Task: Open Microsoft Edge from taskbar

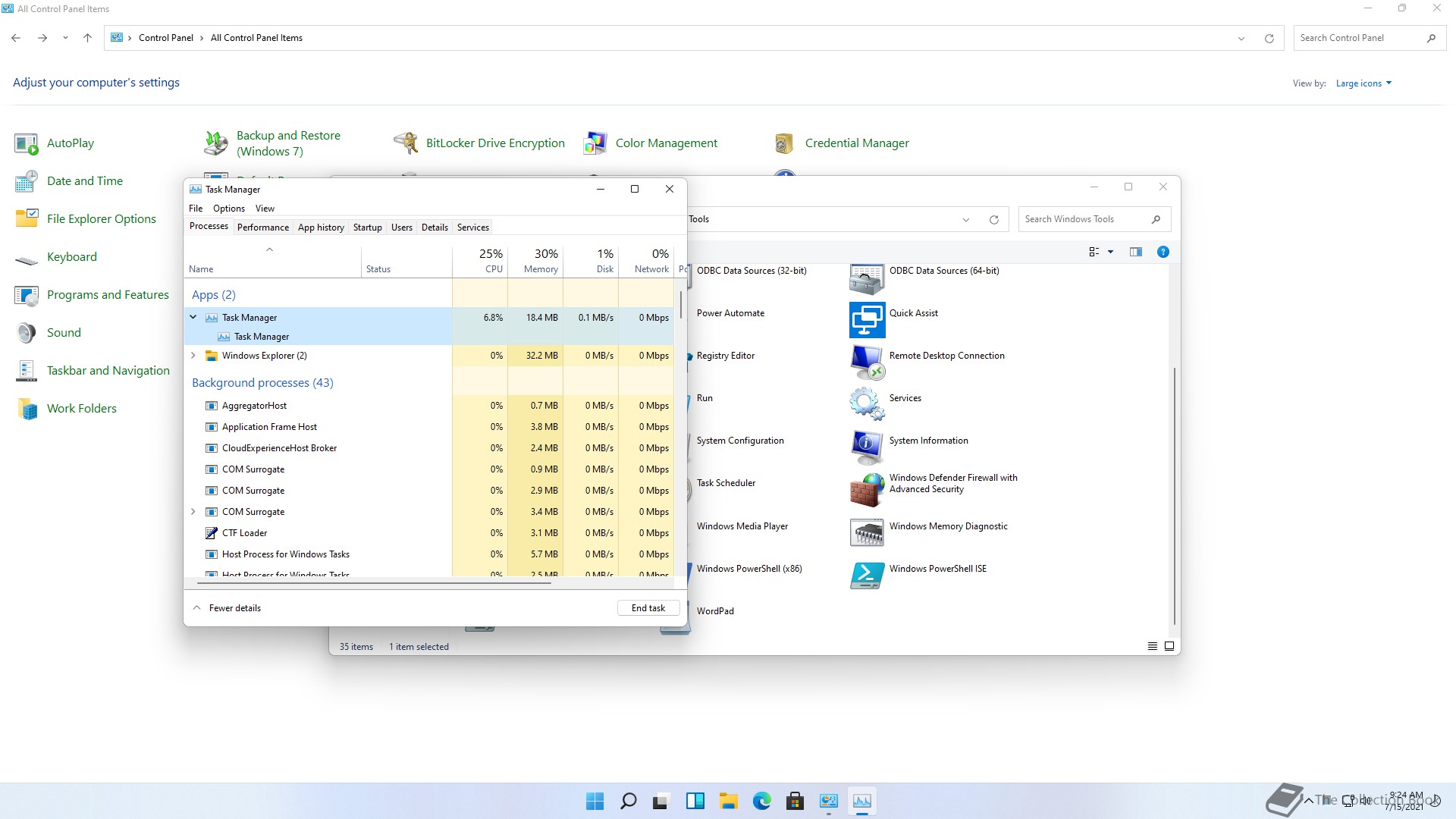Action: click(762, 801)
